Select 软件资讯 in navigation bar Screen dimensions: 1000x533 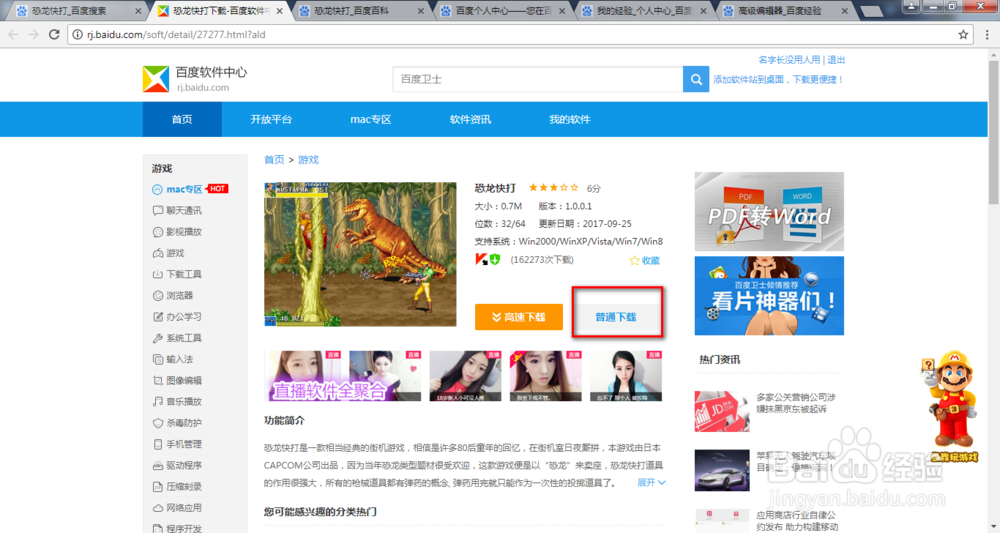coord(470,119)
